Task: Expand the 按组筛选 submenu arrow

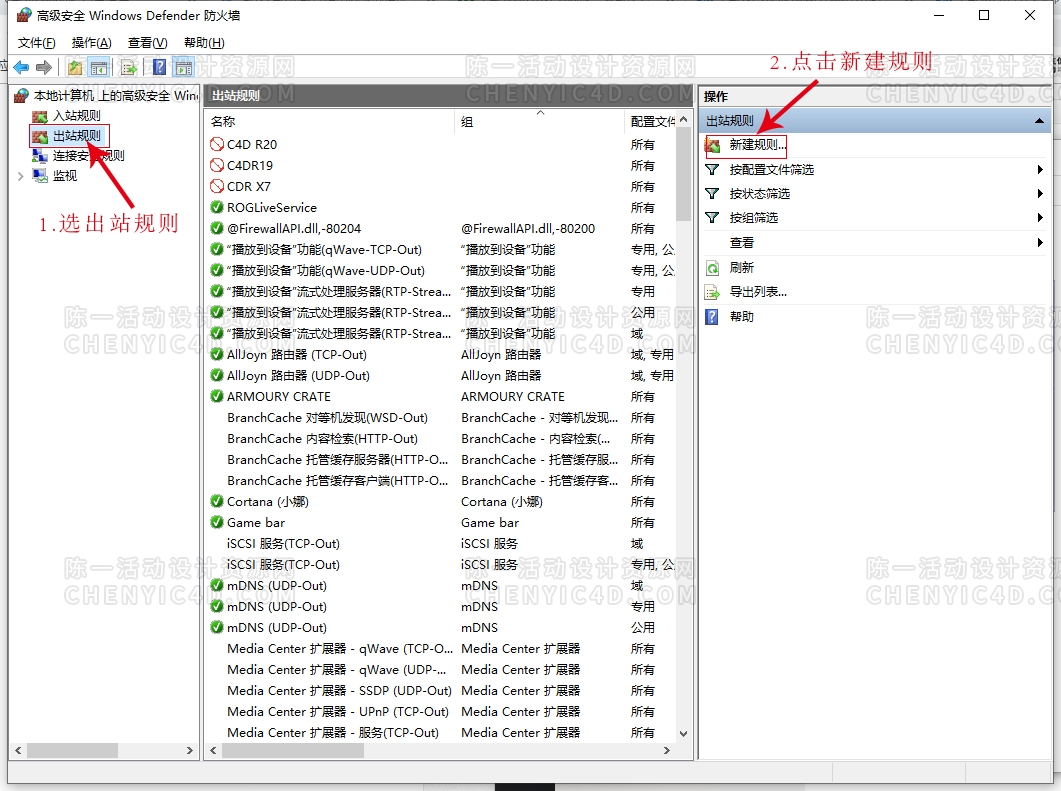Action: pos(1040,217)
